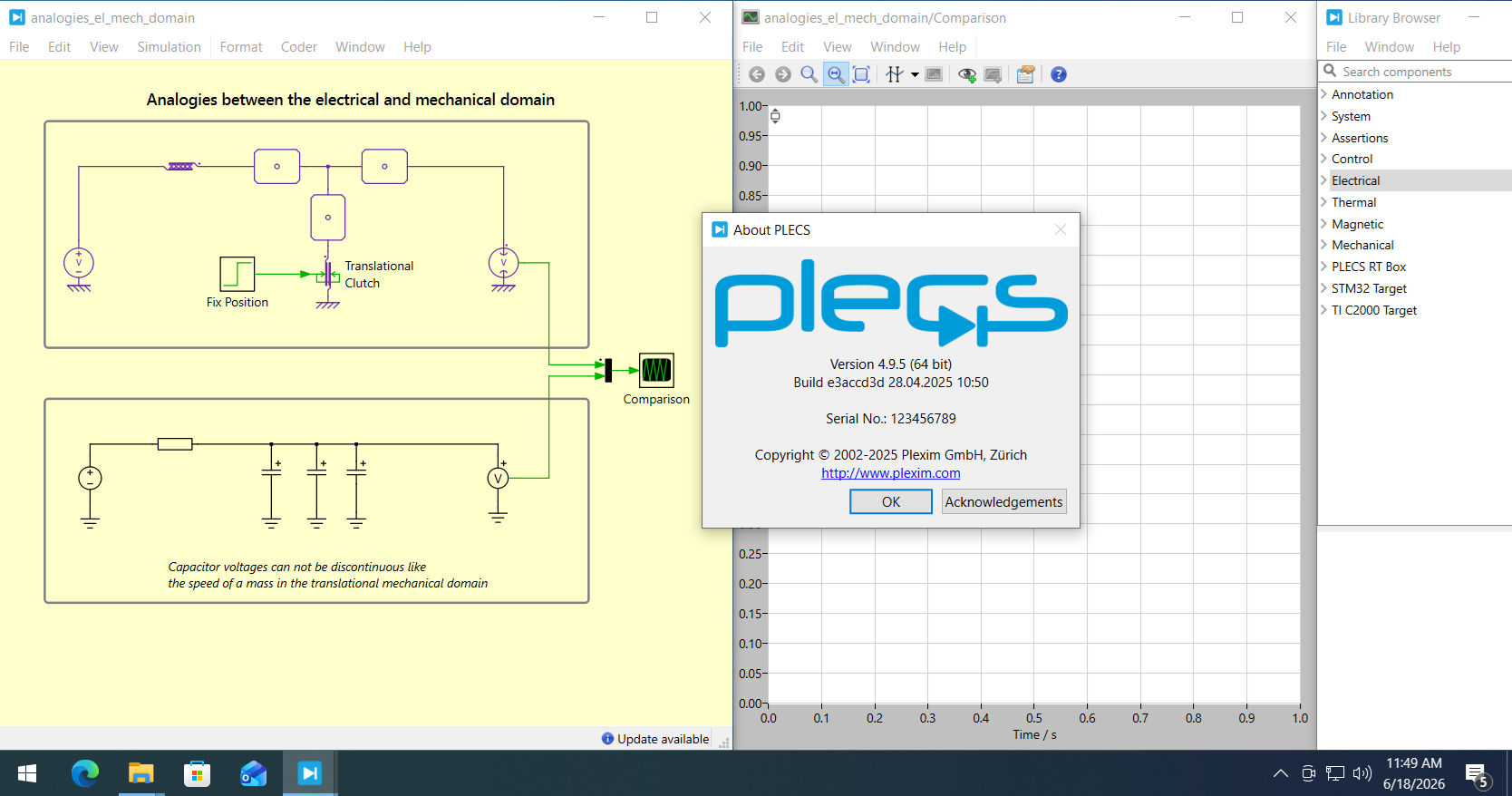The image size is (1512, 796).
Task: Open File Explorer from taskbar
Action: 141,773
